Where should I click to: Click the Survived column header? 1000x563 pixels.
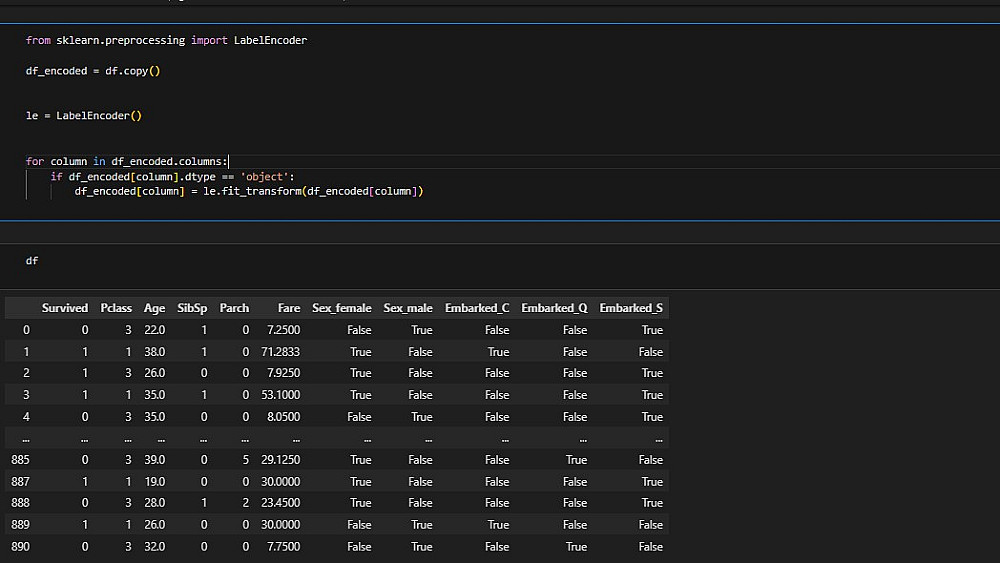point(65,308)
